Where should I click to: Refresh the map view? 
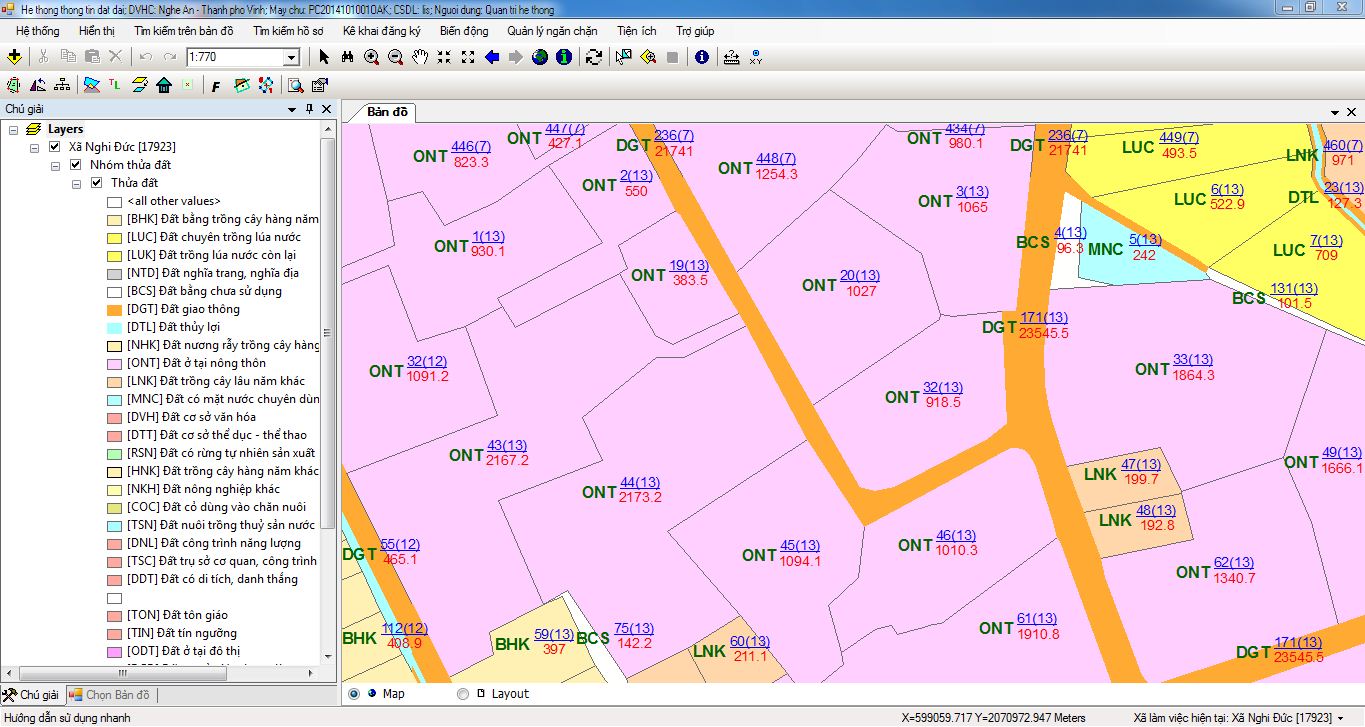click(594, 57)
